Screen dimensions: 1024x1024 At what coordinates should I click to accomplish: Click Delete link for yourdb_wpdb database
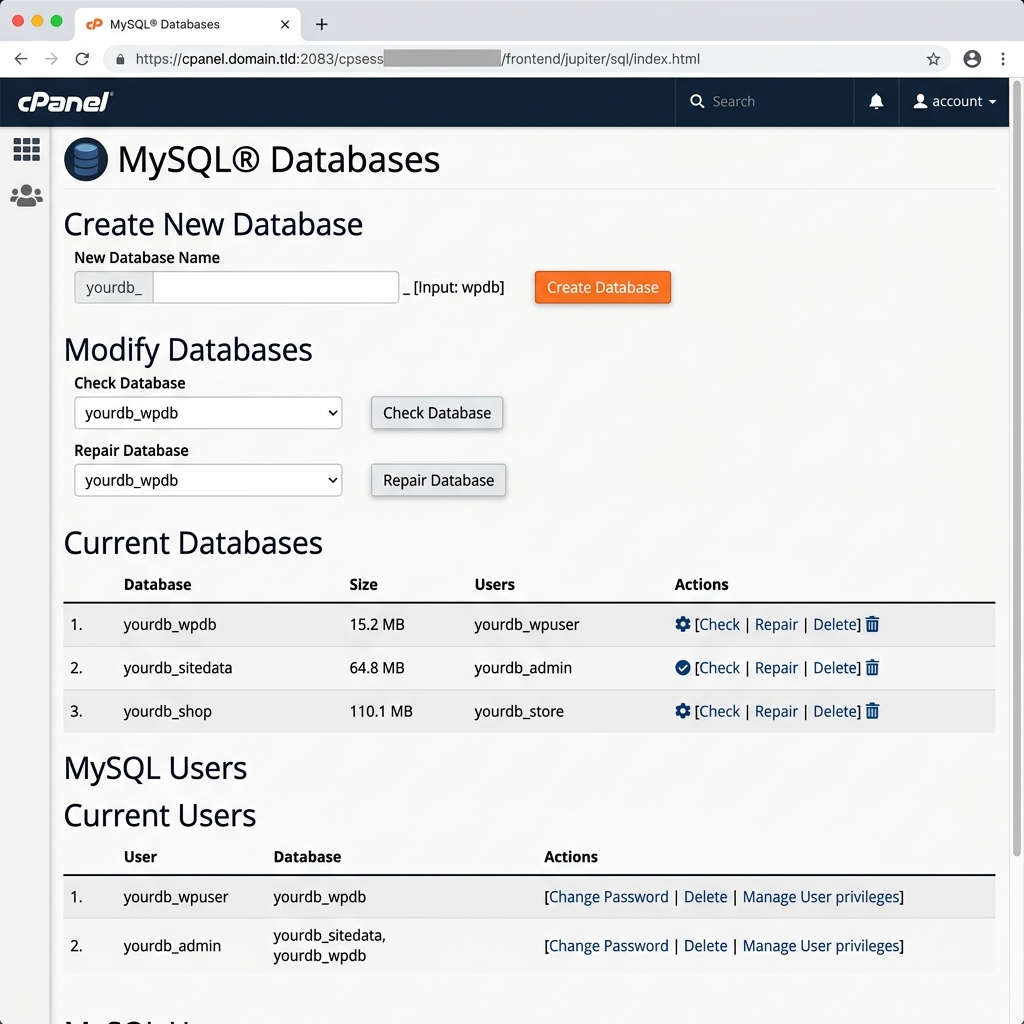[x=835, y=624]
